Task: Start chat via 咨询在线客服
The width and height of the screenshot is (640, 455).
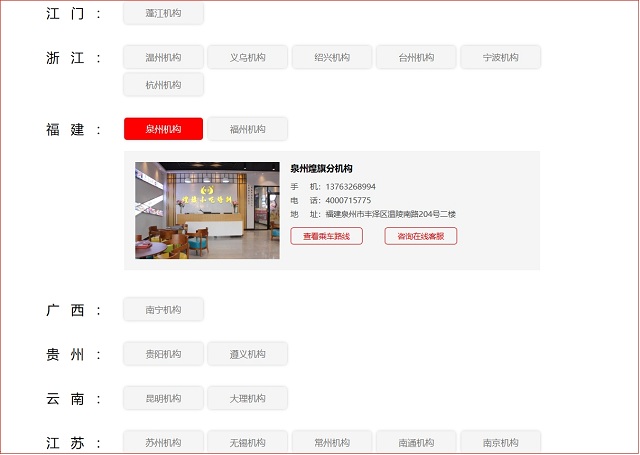Action: pos(420,236)
